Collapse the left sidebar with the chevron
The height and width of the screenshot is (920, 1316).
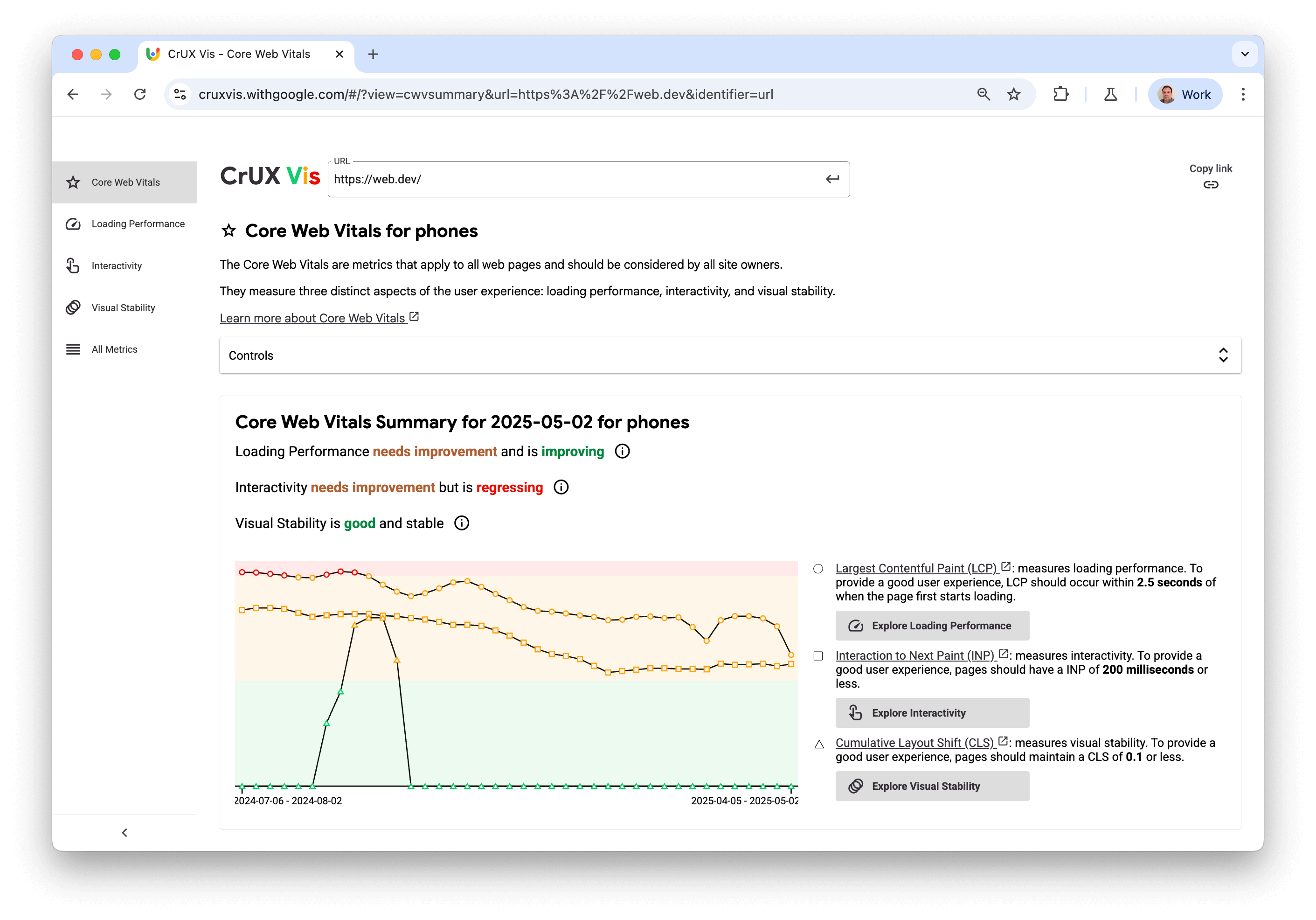coord(125,832)
